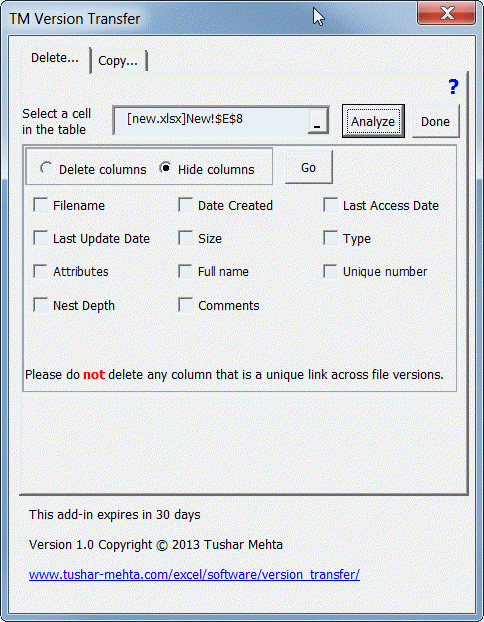
Task: Click the Go button
Action: tap(308, 167)
